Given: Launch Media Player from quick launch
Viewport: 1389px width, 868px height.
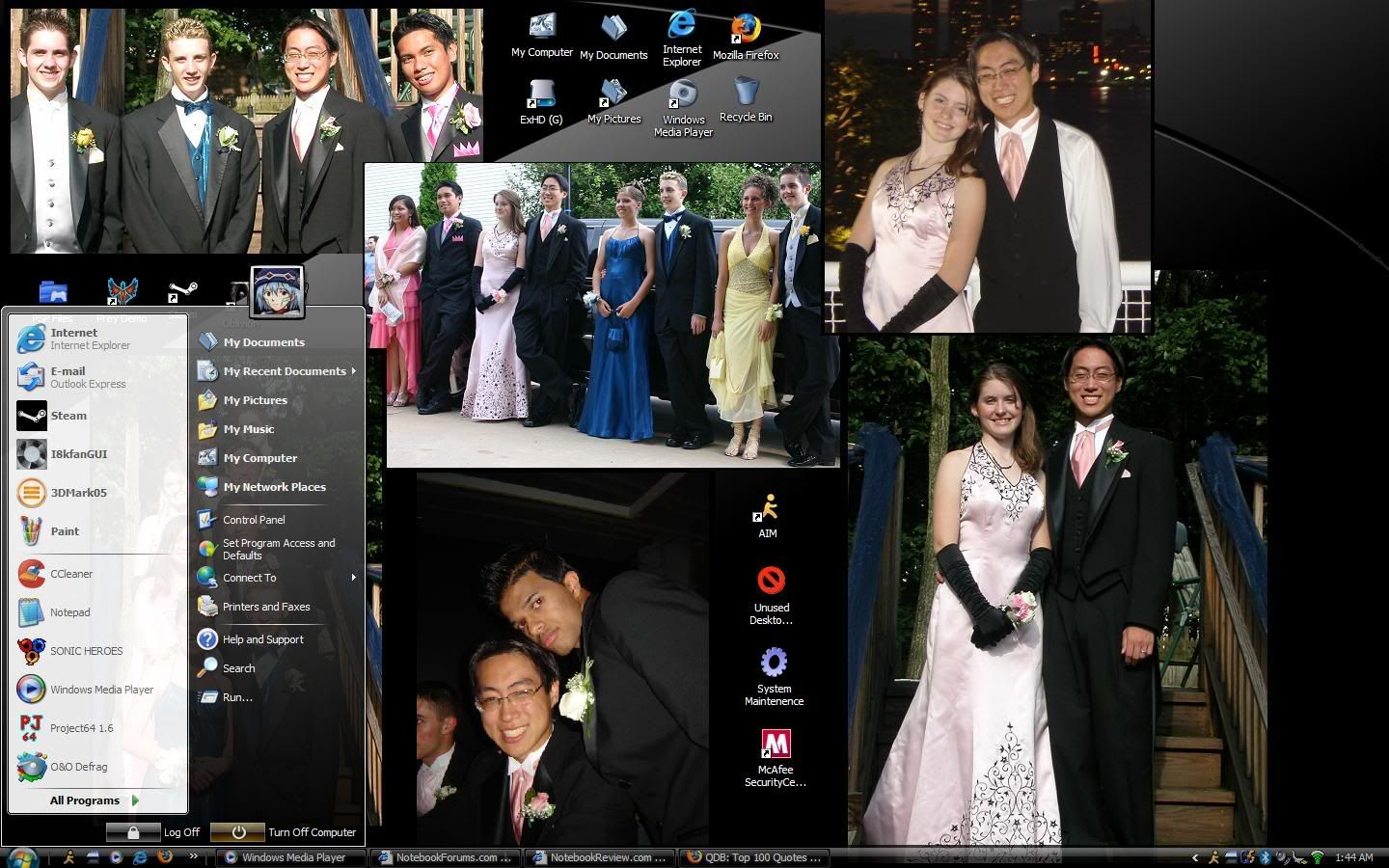Looking at the screenshot, I should pyautogui.click(x=117, y=857).
